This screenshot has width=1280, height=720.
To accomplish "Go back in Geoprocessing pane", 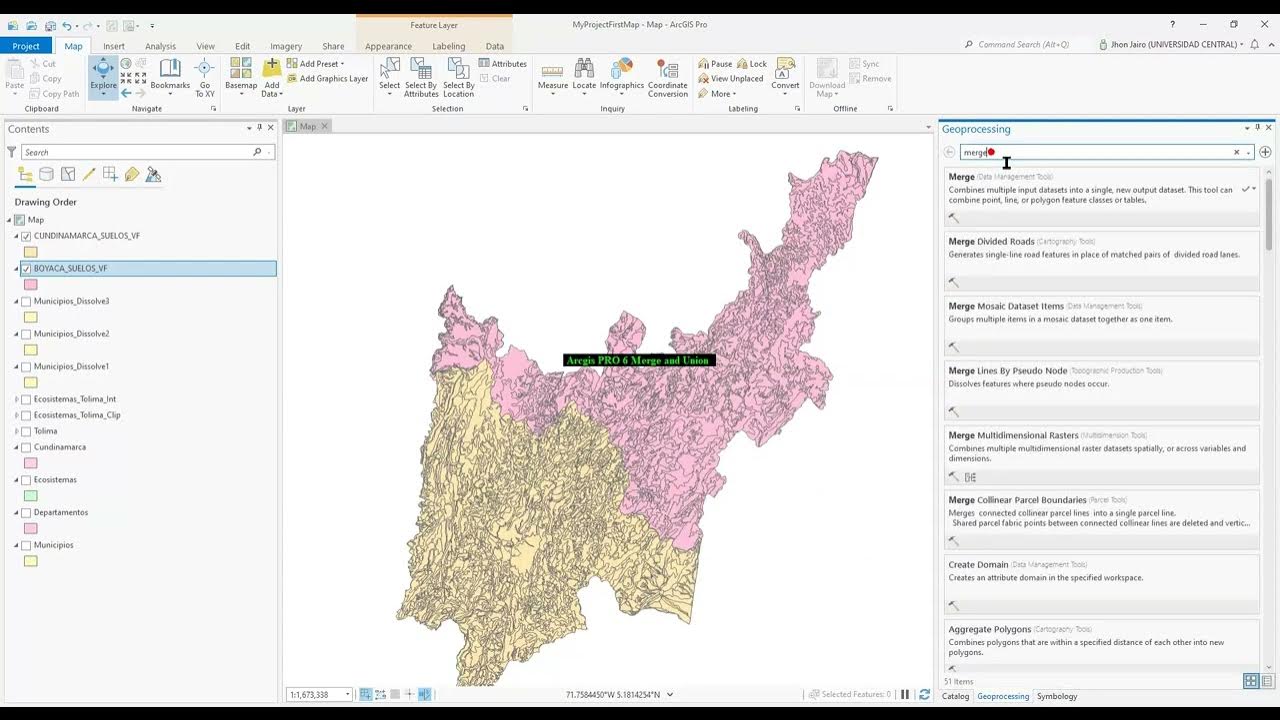I will (950, 152).
